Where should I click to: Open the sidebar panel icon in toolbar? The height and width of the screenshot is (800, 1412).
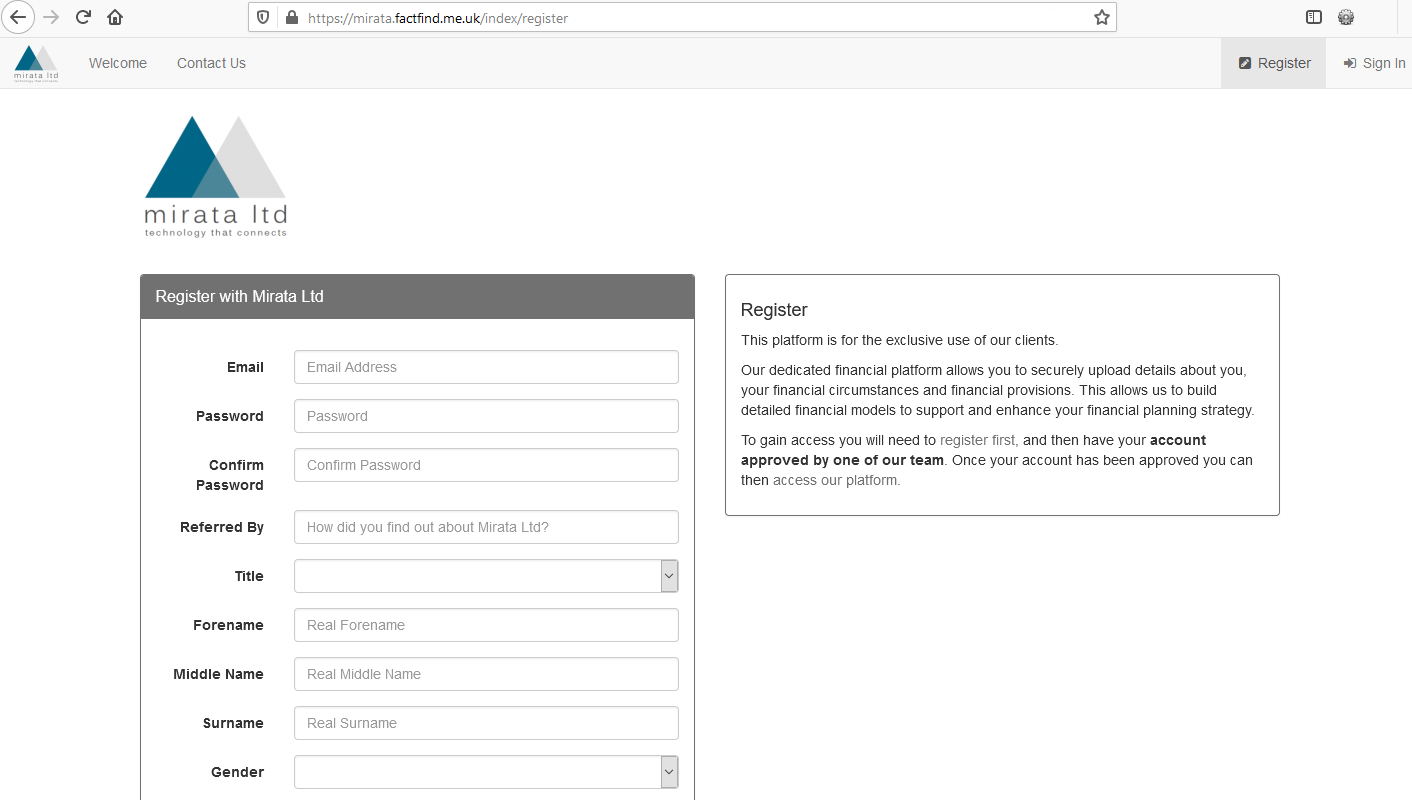click(1314, 17)
